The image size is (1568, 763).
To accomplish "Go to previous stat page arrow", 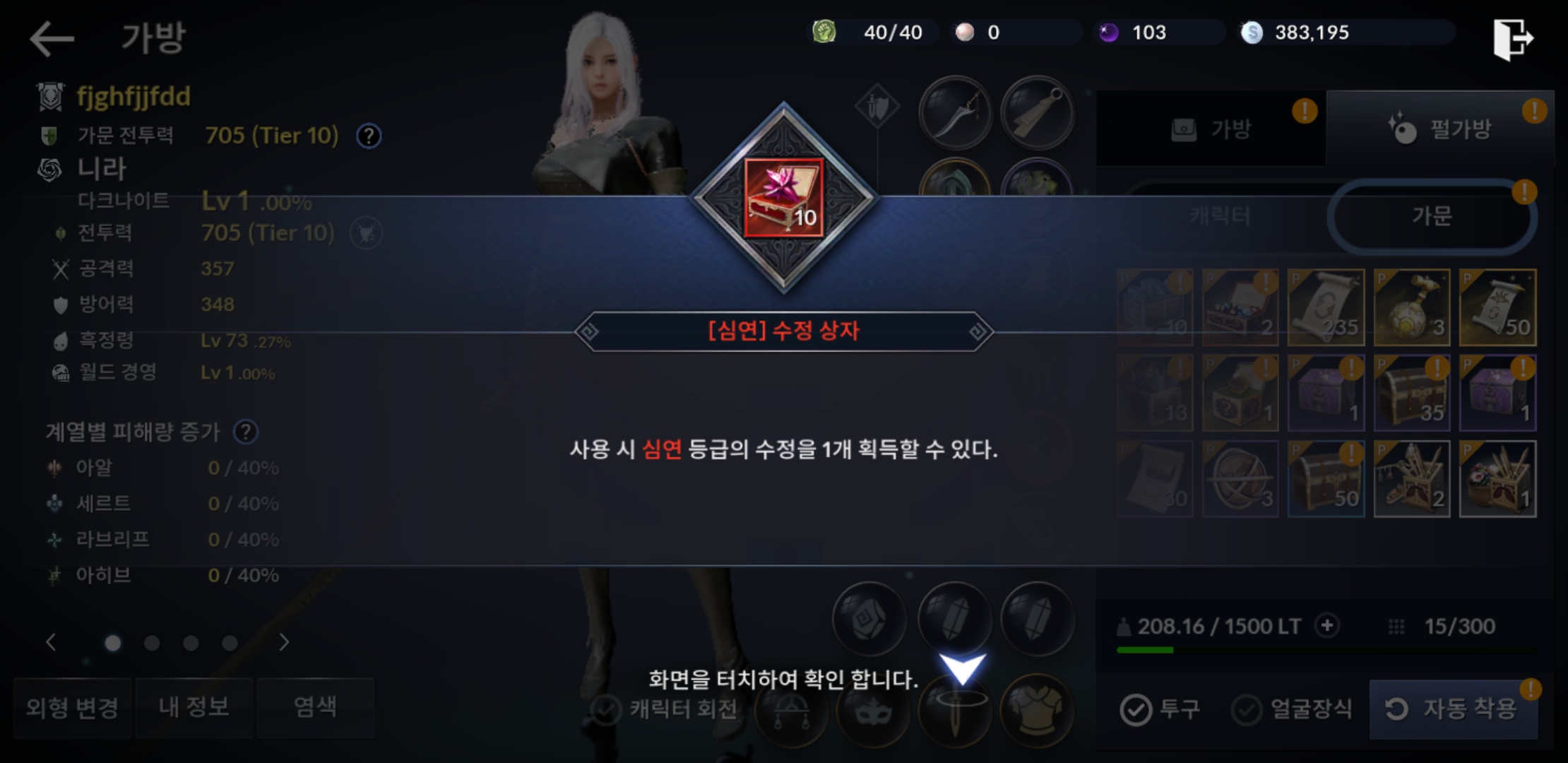I will pyautogui.click(x=51, y=642).
